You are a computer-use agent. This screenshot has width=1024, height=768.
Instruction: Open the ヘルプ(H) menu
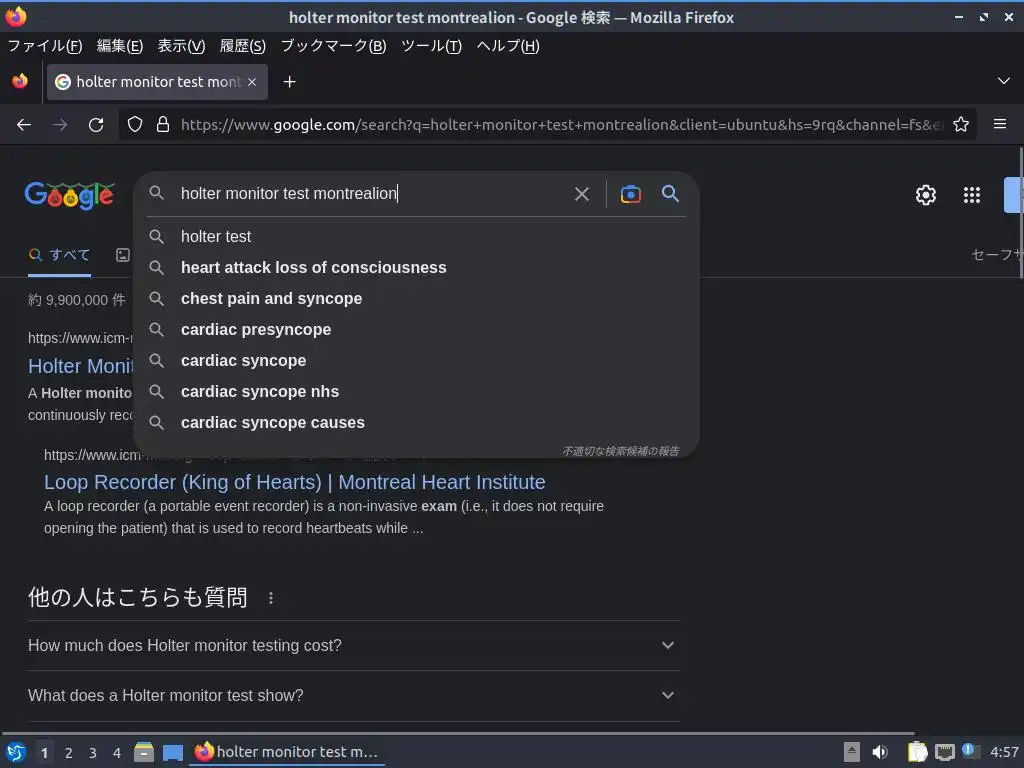507,46
